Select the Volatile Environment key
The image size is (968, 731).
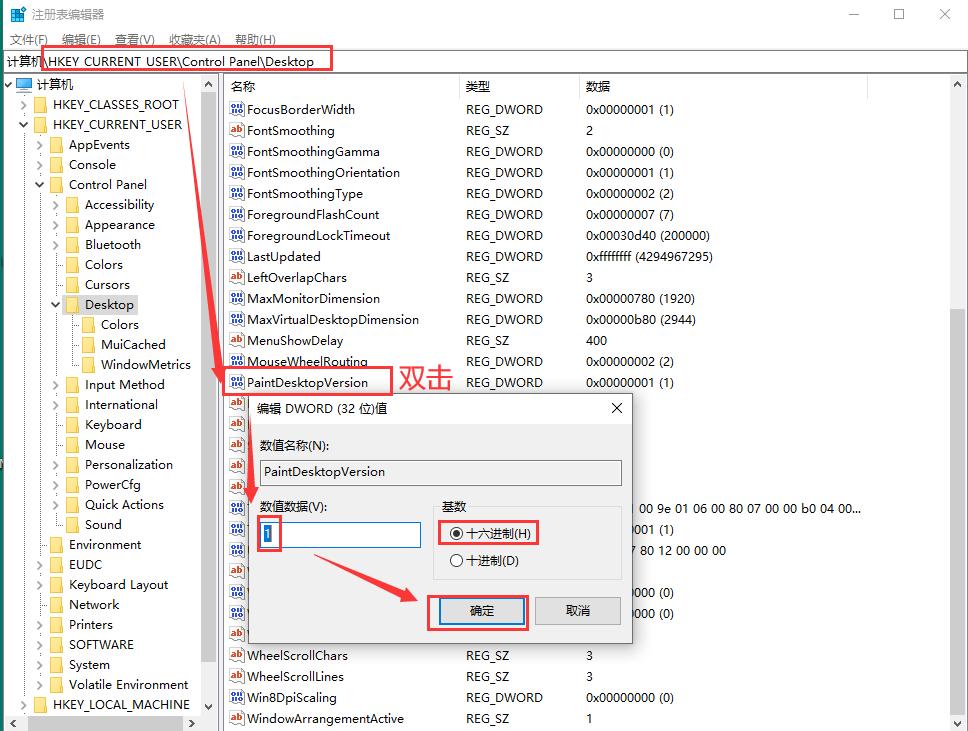[x=128, y=685]
